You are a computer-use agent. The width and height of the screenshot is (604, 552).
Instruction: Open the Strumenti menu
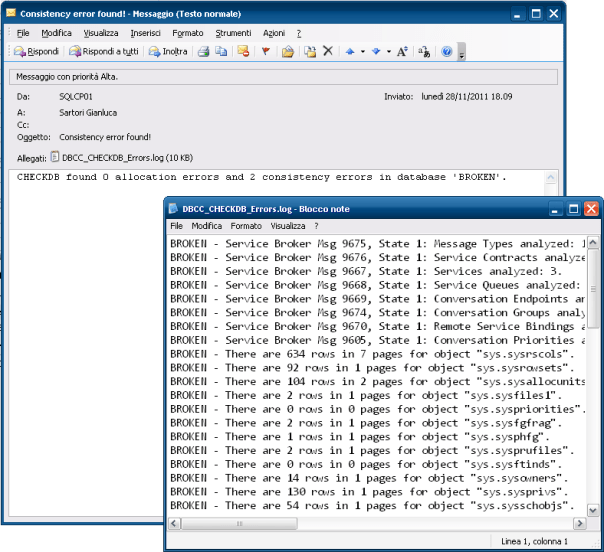click(233, 33)
